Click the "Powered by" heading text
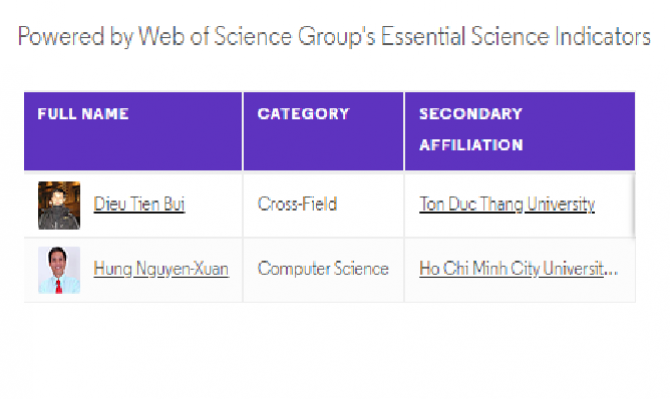 point(76,37)
